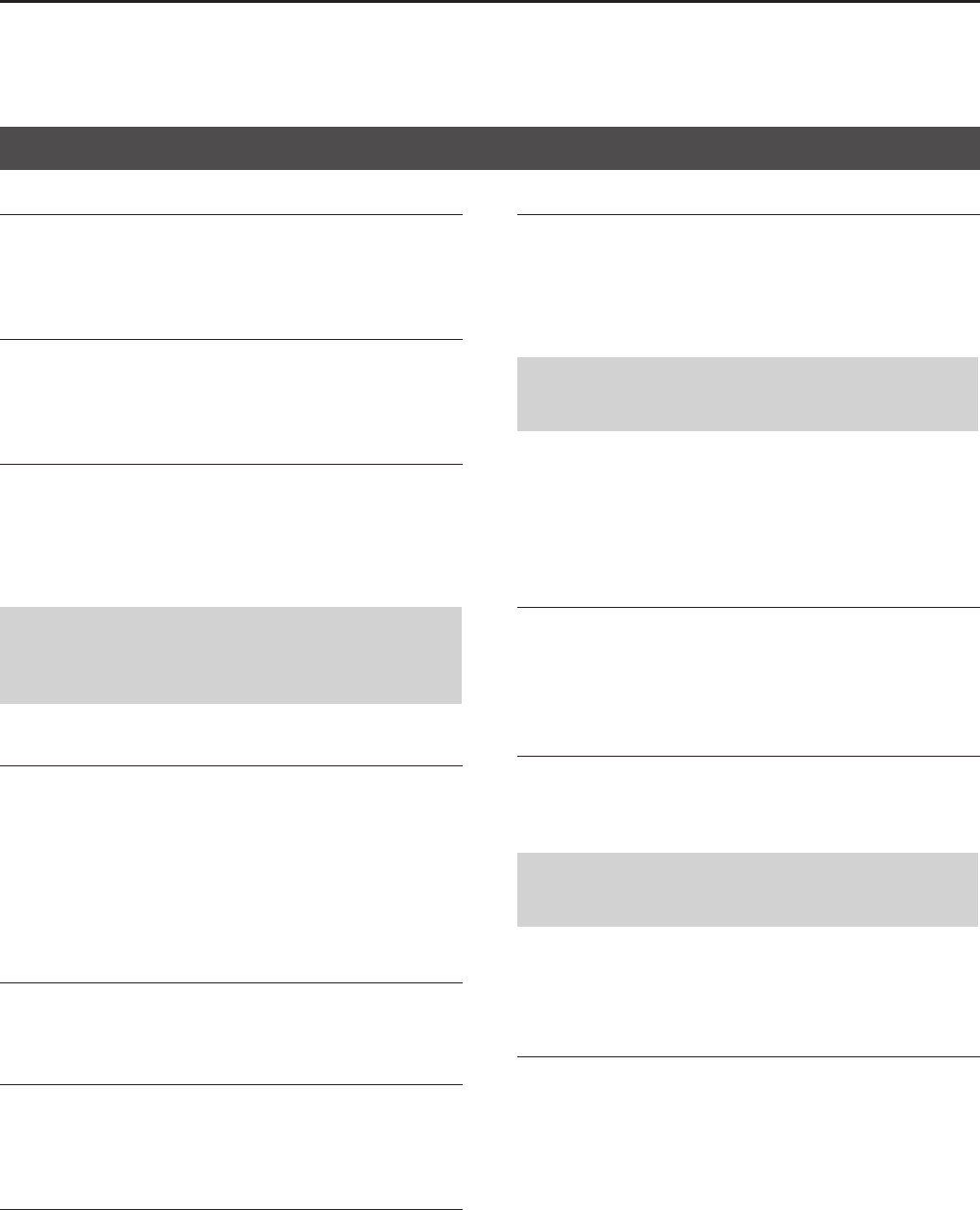Click the gray shaded box in left column
Viewport: 980px width, 1210px height.
coord(230,655)
